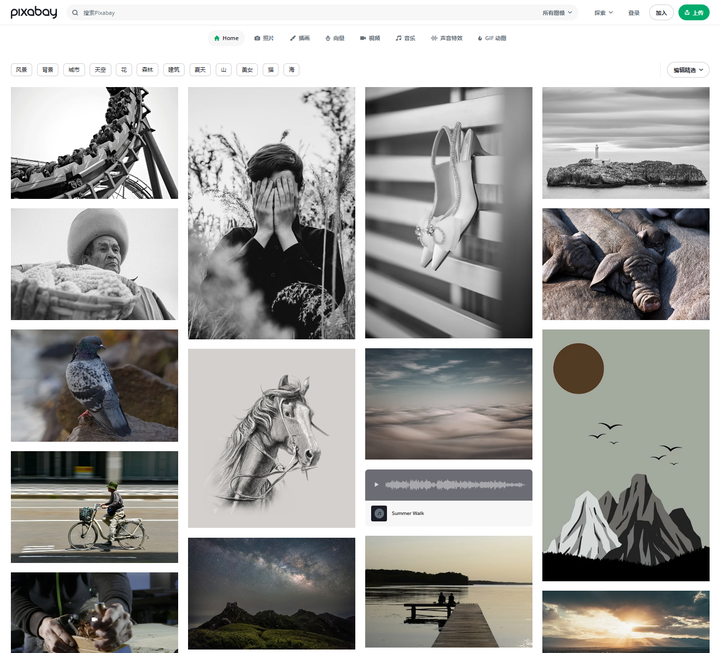Click the Pixabay logo
720x653 pixels.
click(x=34, y=12)
